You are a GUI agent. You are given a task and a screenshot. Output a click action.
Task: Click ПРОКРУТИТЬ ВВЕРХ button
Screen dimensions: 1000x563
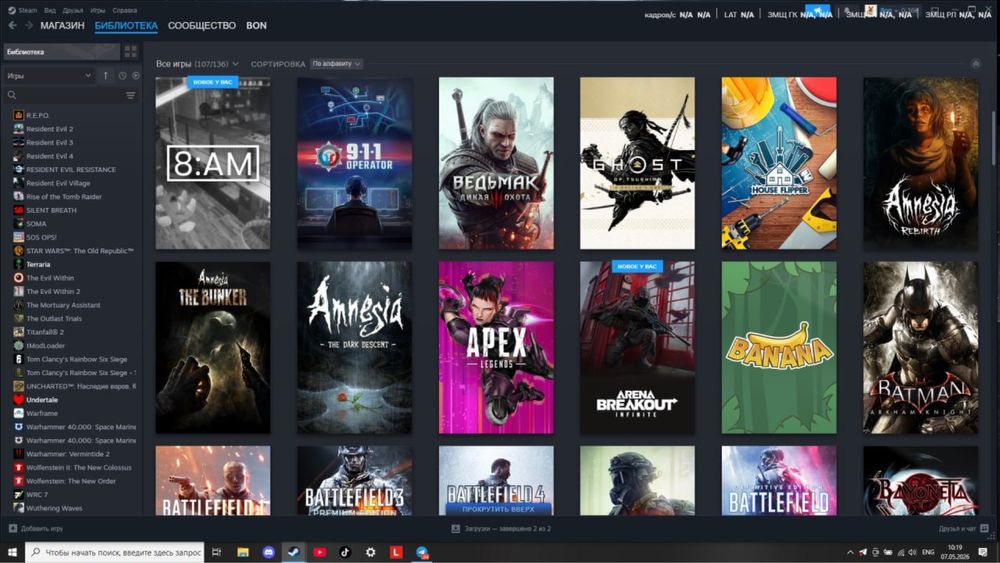(x=497, y=509)
